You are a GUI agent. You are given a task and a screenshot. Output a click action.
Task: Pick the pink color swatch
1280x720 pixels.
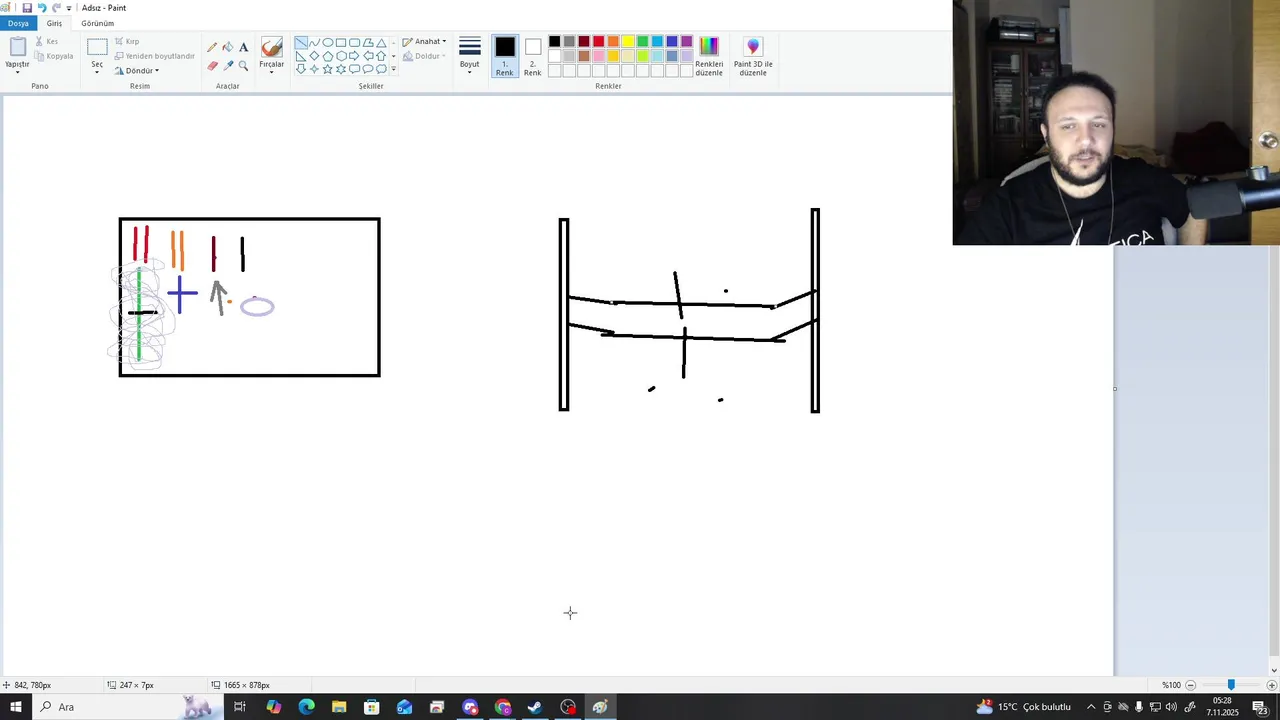coord(598,56)
